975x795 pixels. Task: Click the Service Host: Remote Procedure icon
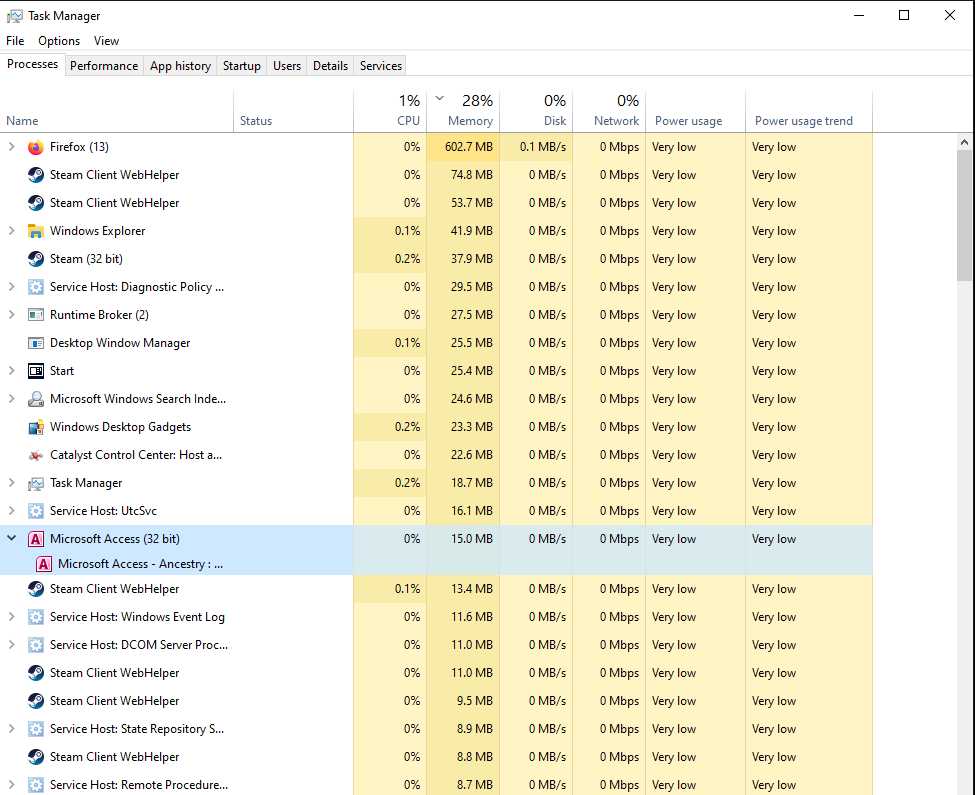click(x=35, y=785)
